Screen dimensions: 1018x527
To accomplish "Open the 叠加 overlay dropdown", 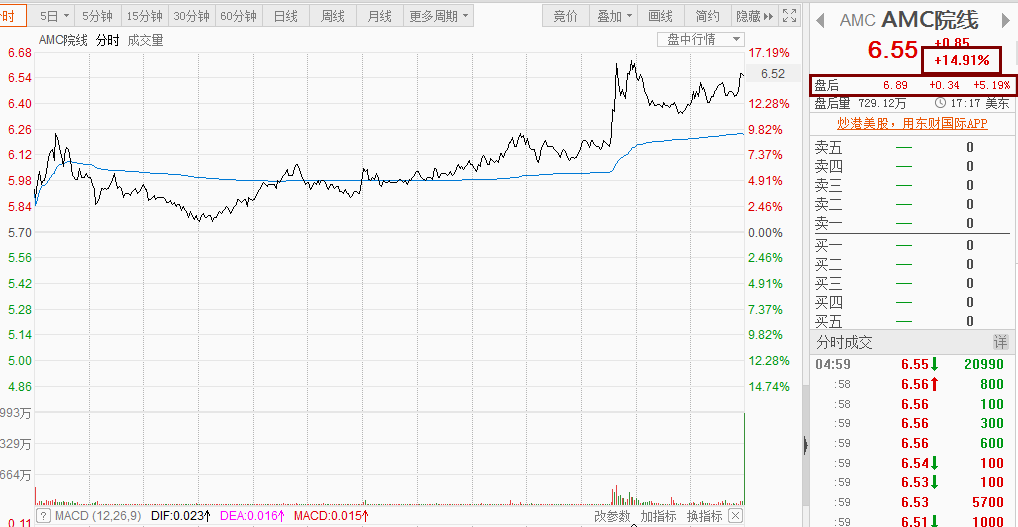I will [614, 16].
